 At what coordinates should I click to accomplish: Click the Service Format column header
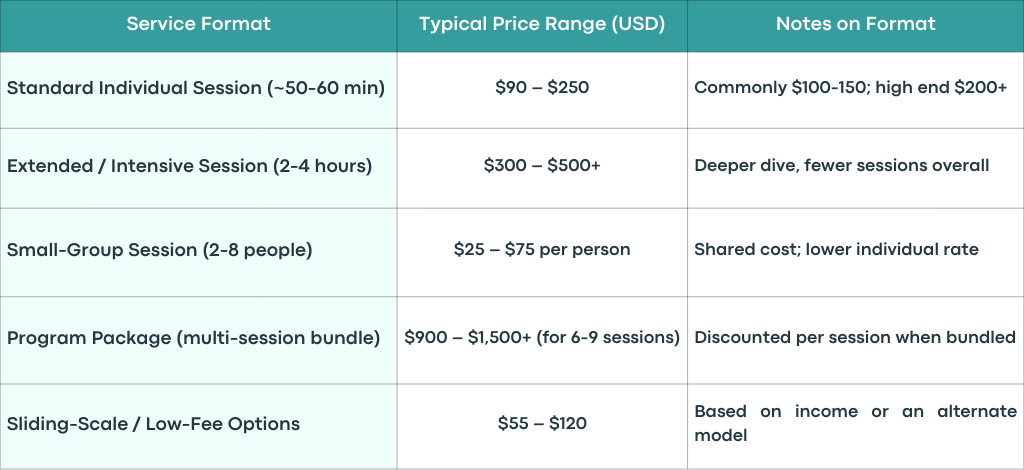tap(198, 24)
